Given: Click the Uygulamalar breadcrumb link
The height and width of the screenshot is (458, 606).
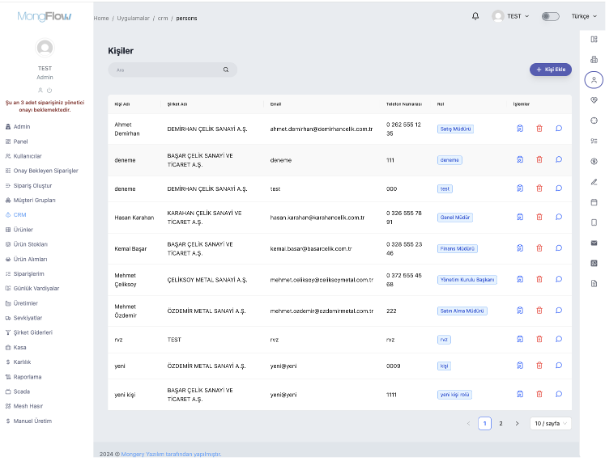Looking at the screenshot, I should [133, 18].
